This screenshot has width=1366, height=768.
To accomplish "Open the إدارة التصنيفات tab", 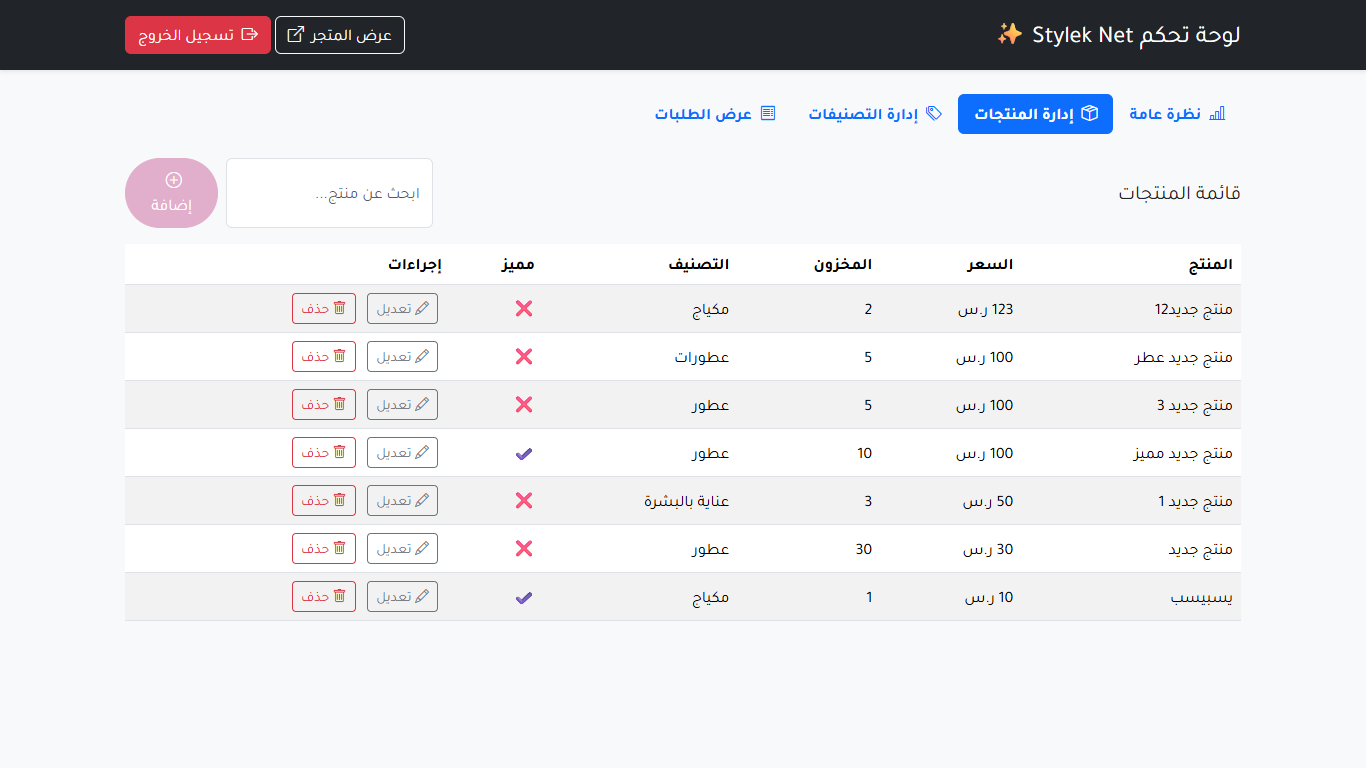I will [875, 114].
